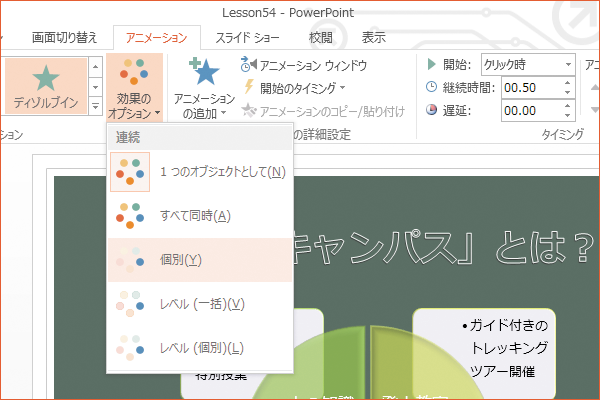Image resolution: width=600 pixels, height=400 pixels.
Task: Choose レベル (一括)(V) option
Action: coord(200,304)
